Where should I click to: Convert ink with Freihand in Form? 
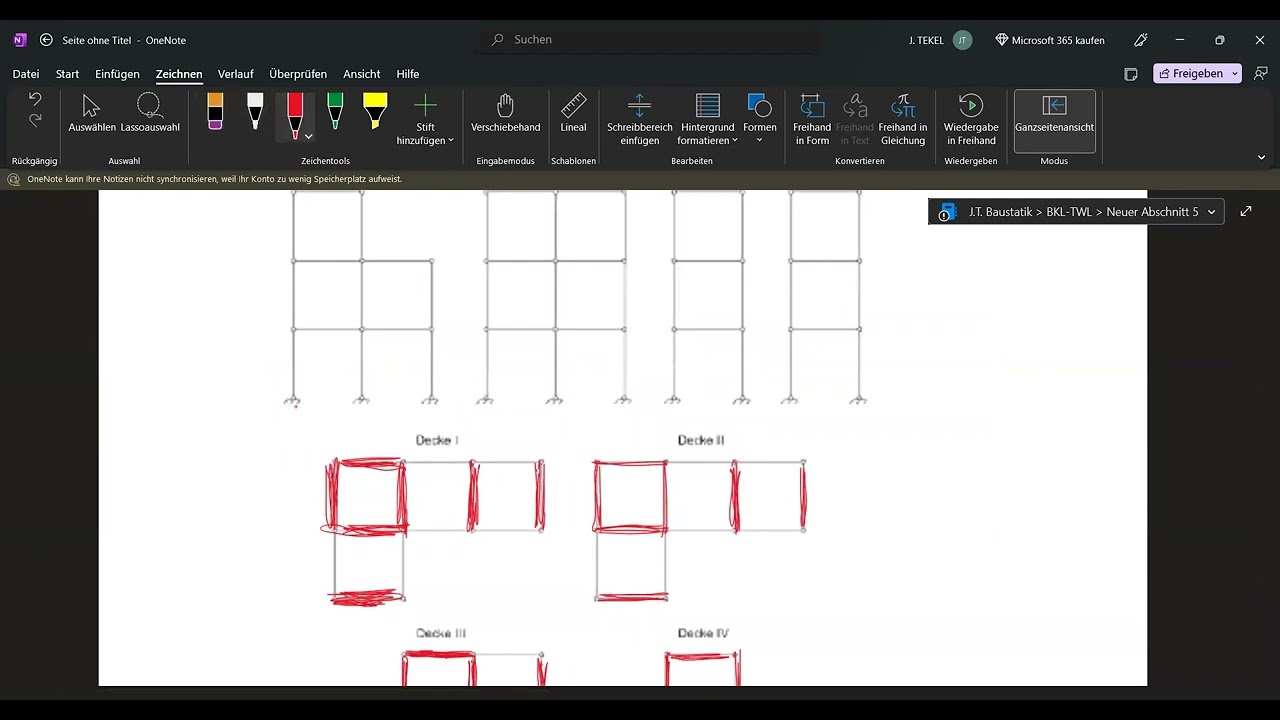[812, 120]
